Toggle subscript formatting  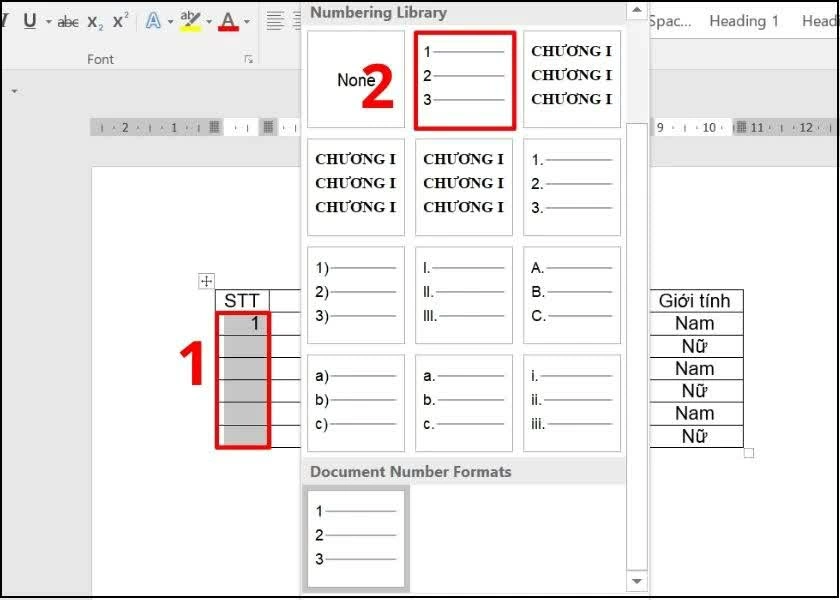(95, 22)
